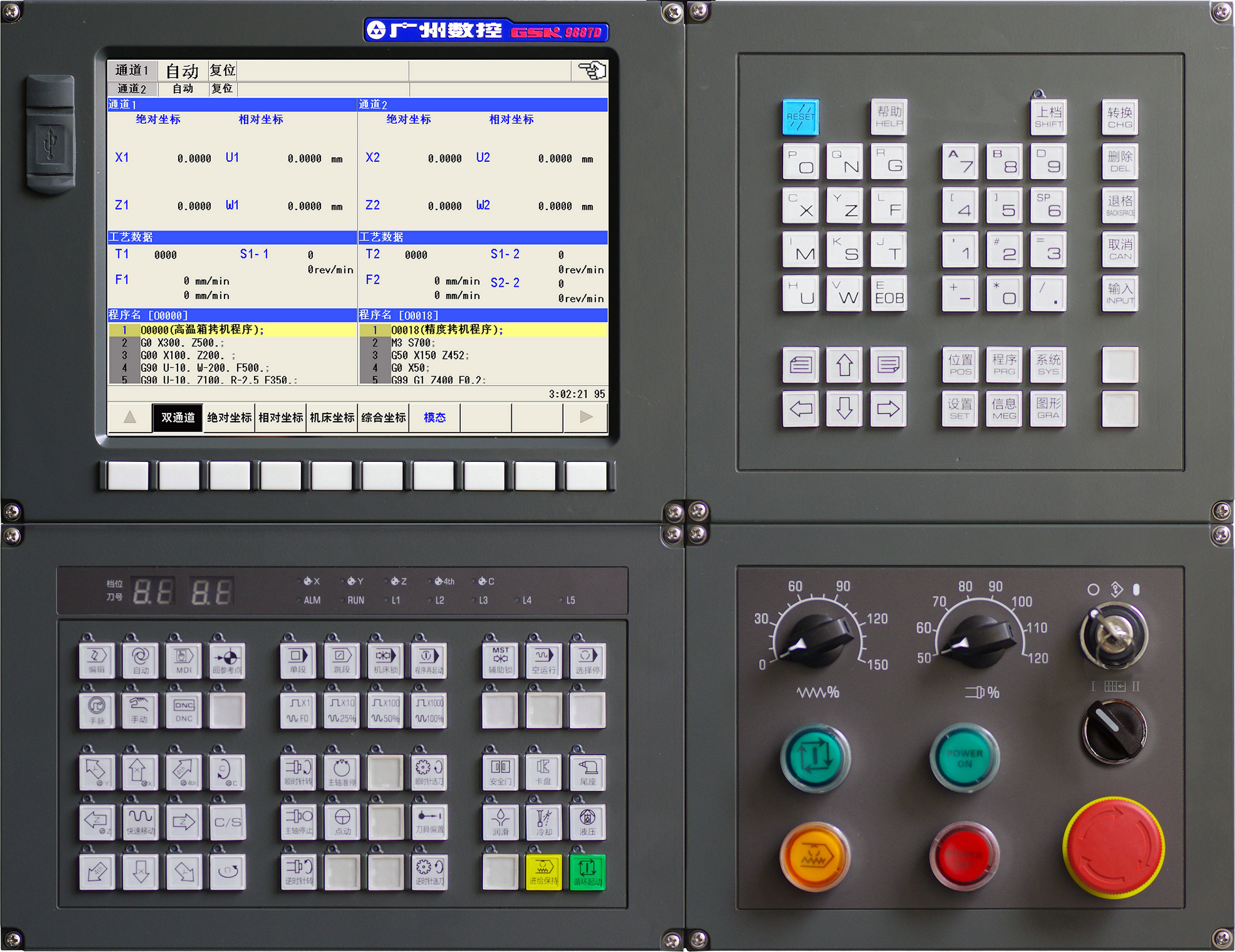The image size is (1235, 952).
Task: Click the 输入 INPUT key
Action: point(1119,293)
